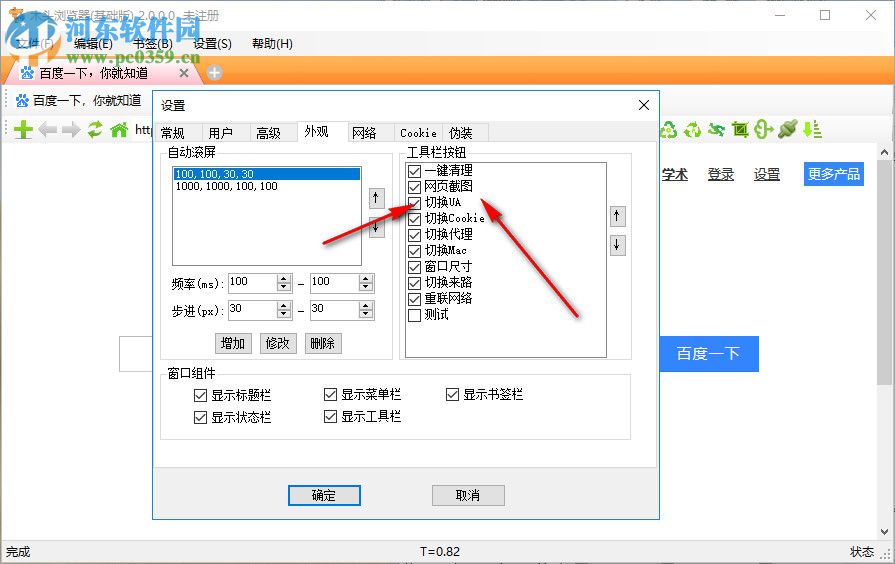Click the 取消 button

(468, 495)
